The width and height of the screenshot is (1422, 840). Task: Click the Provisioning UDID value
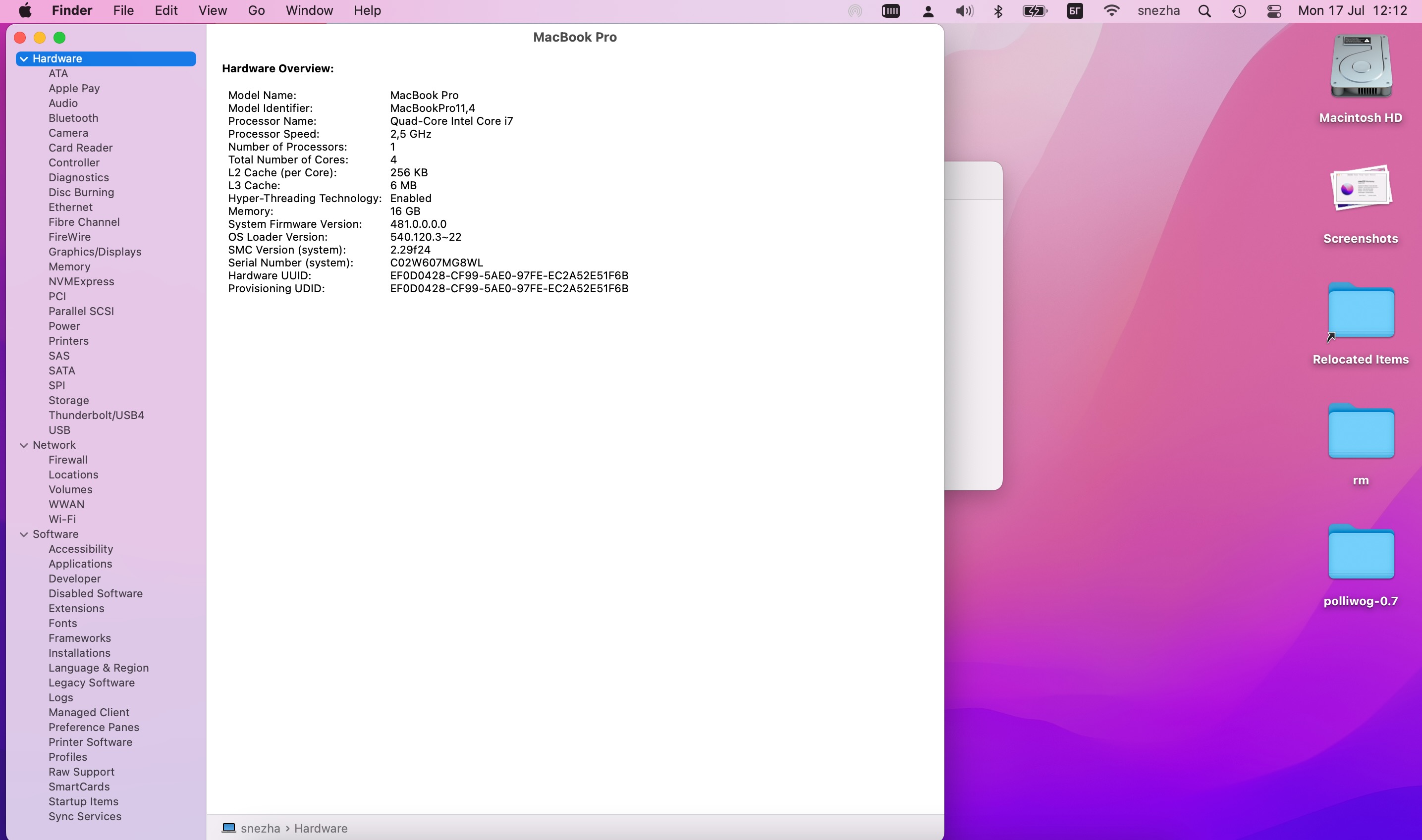509,289
